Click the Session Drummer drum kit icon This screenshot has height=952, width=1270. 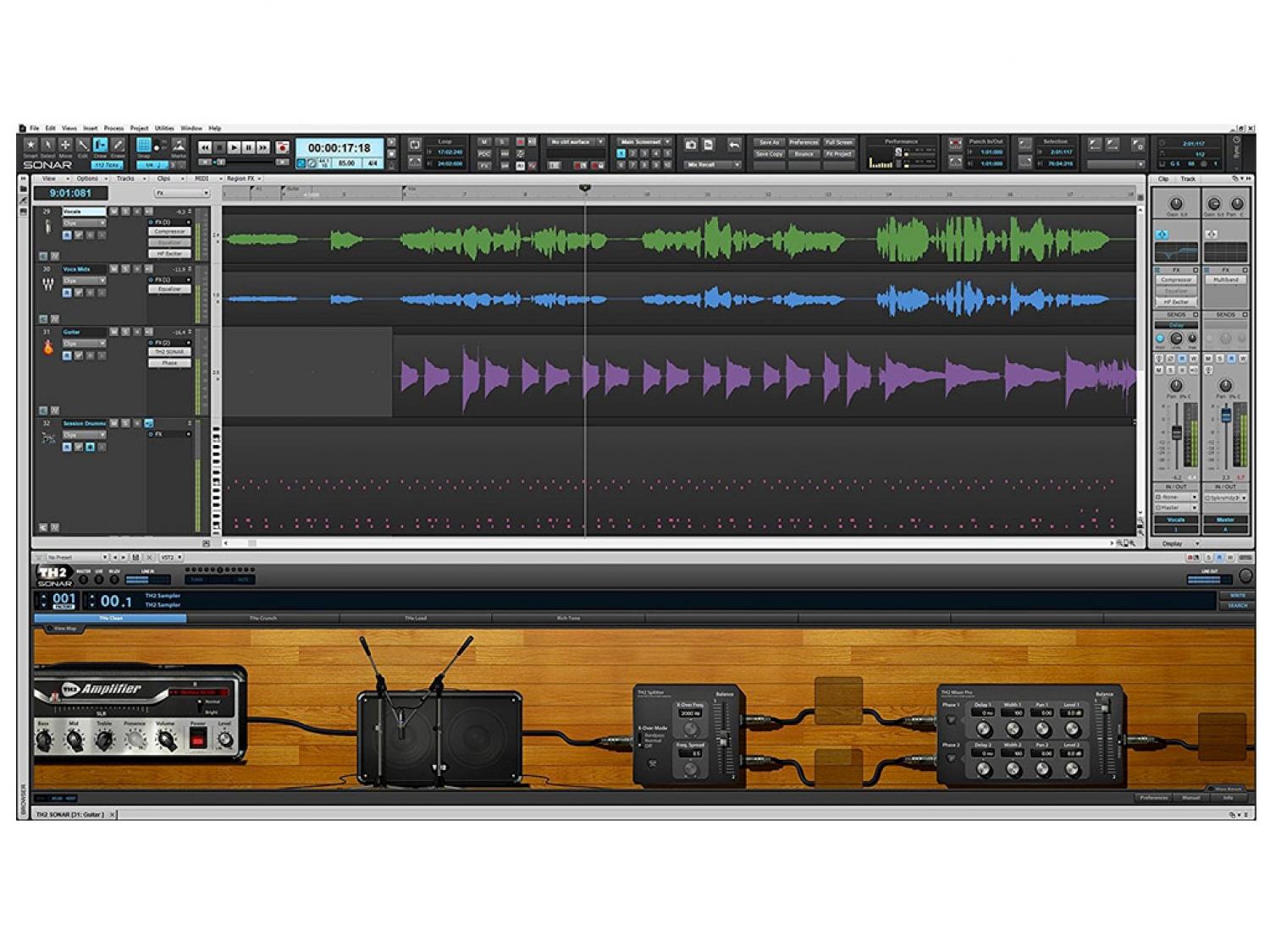(x=48, y=437)
